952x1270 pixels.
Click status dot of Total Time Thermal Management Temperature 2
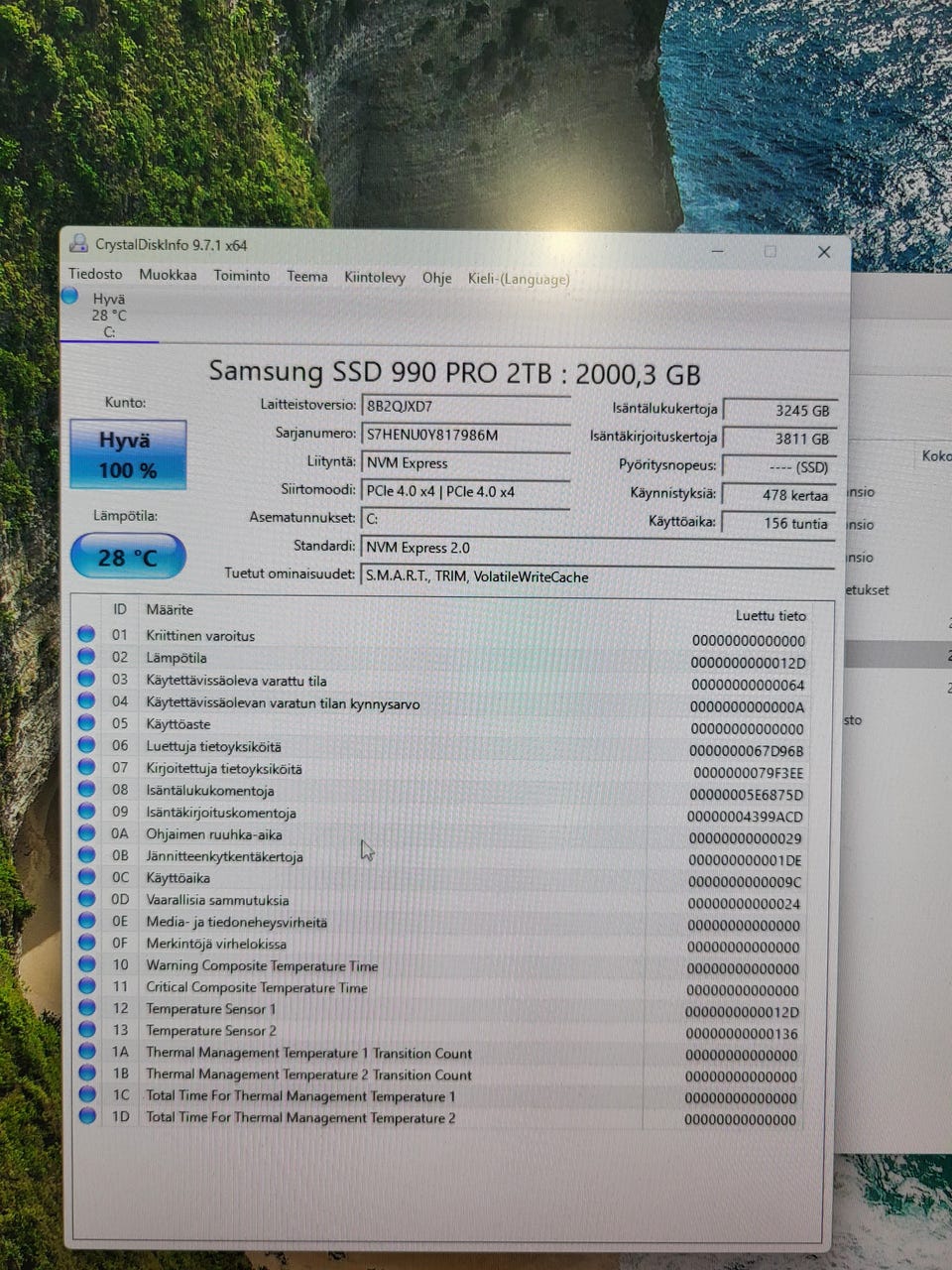click(x=86, y=1115)
